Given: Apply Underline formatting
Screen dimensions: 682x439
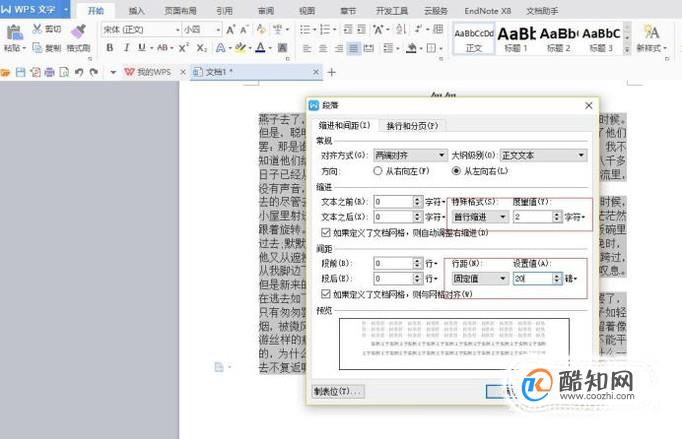Looking at the screenshot, I should click(x=141, y=47).
